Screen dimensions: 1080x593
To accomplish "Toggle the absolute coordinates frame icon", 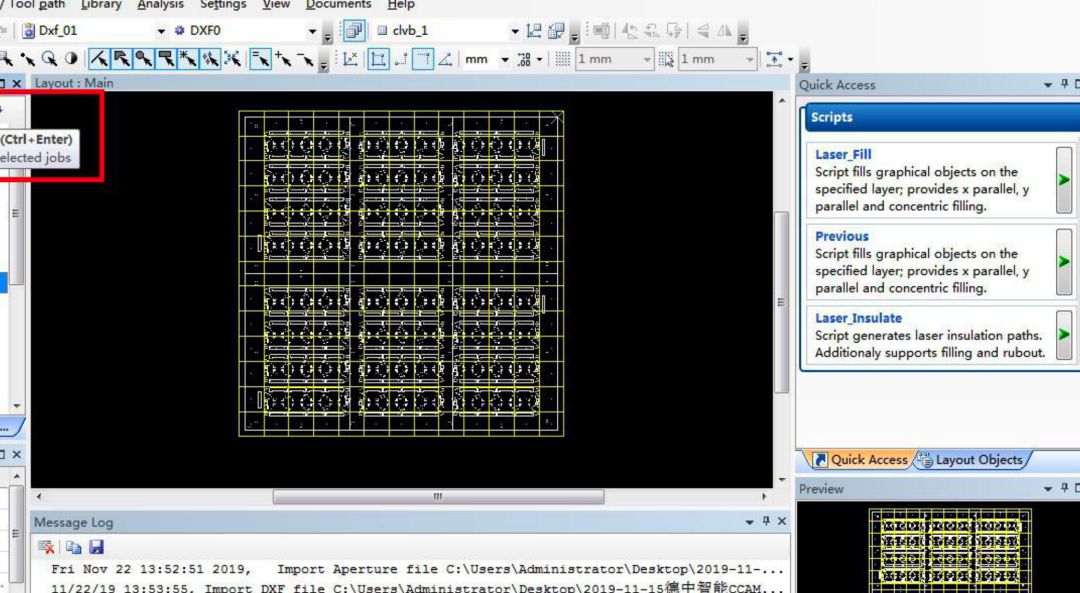I will [x=377, y=59].
